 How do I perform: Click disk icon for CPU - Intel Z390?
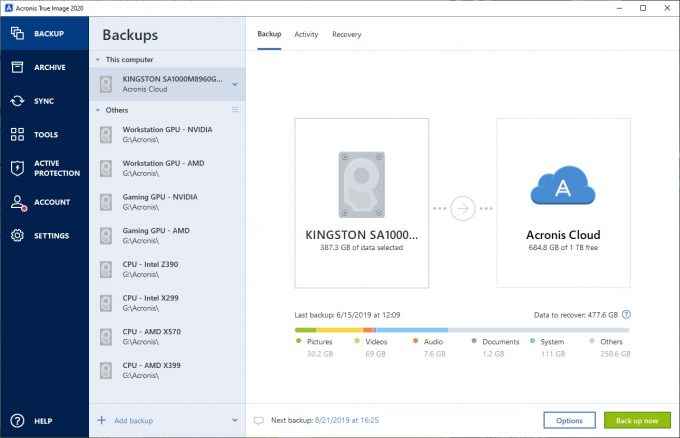coord(106,269)
